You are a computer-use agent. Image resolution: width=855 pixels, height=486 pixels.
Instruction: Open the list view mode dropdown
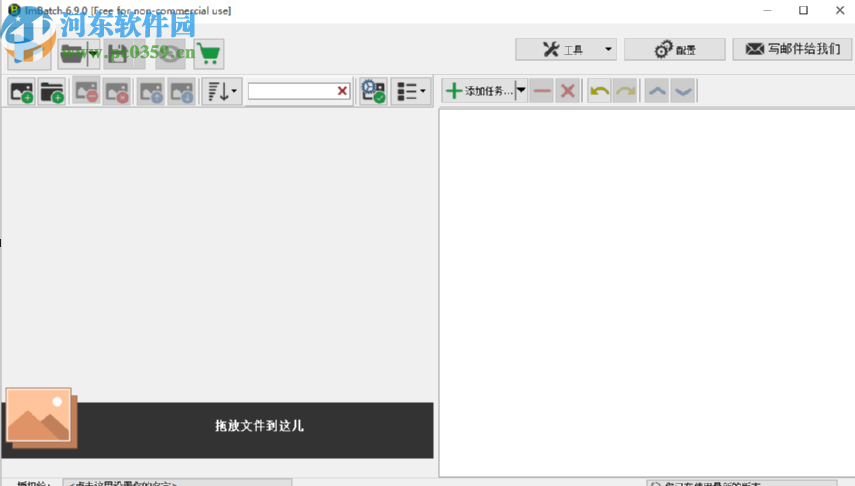coord(411,92)
